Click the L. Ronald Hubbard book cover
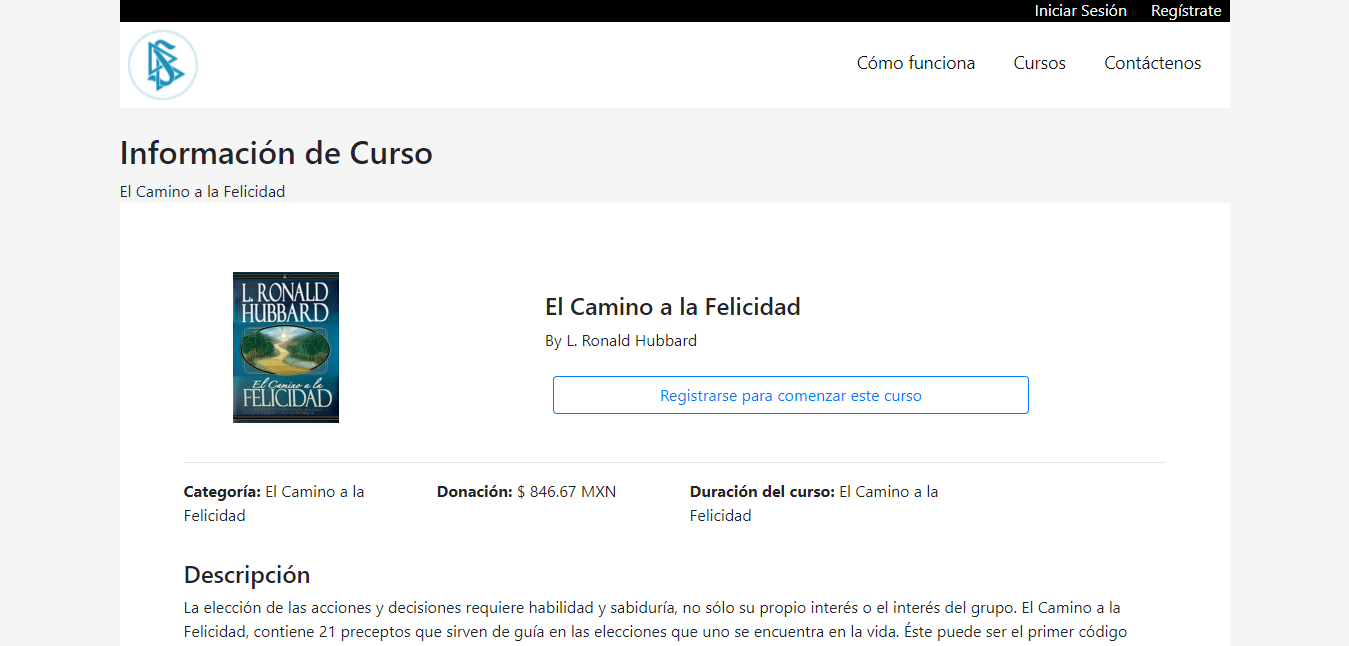Viewport: 1349px width, 646px height. [285, 347]
